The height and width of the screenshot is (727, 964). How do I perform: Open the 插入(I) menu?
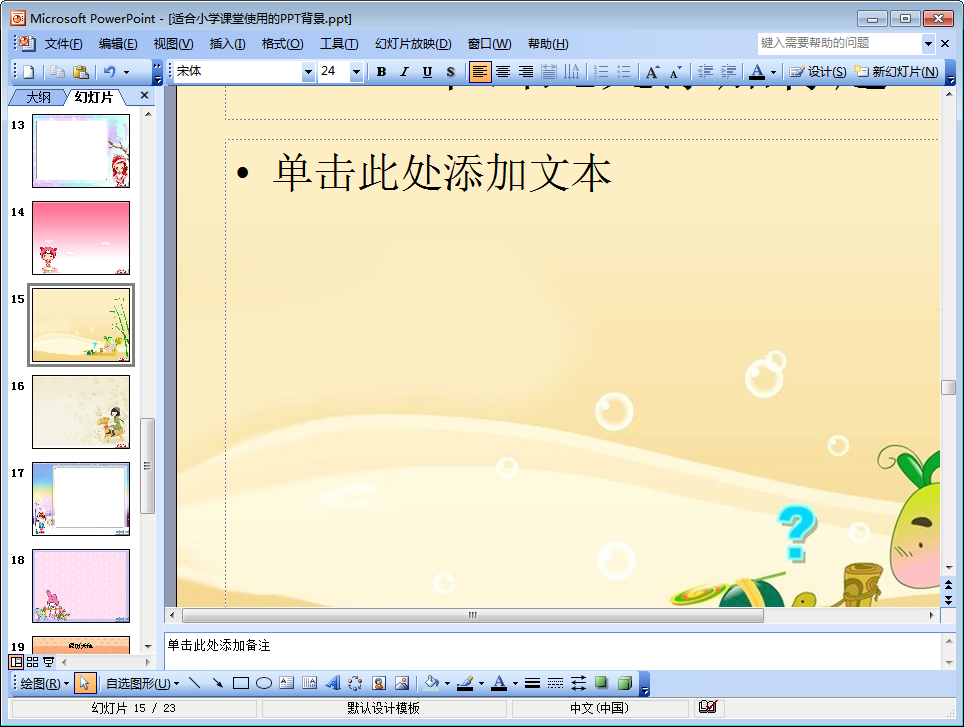pos(227,44)
